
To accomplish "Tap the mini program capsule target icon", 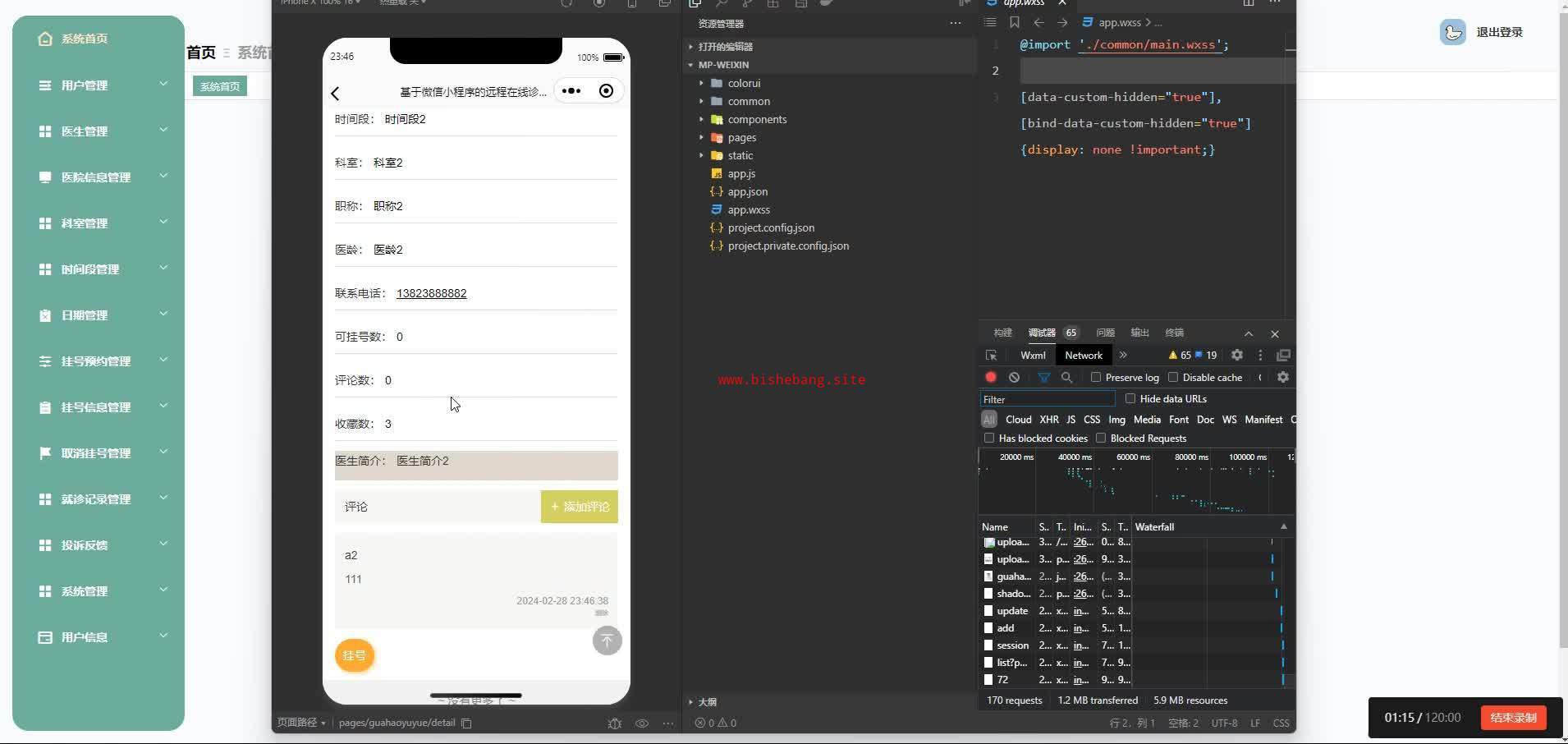I will click(606, 91).
